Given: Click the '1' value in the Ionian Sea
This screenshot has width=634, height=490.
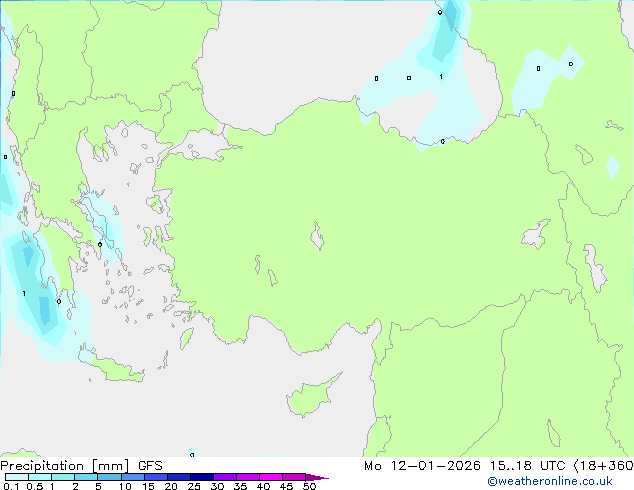Looking at the screenshot, I should pos(24,294).
